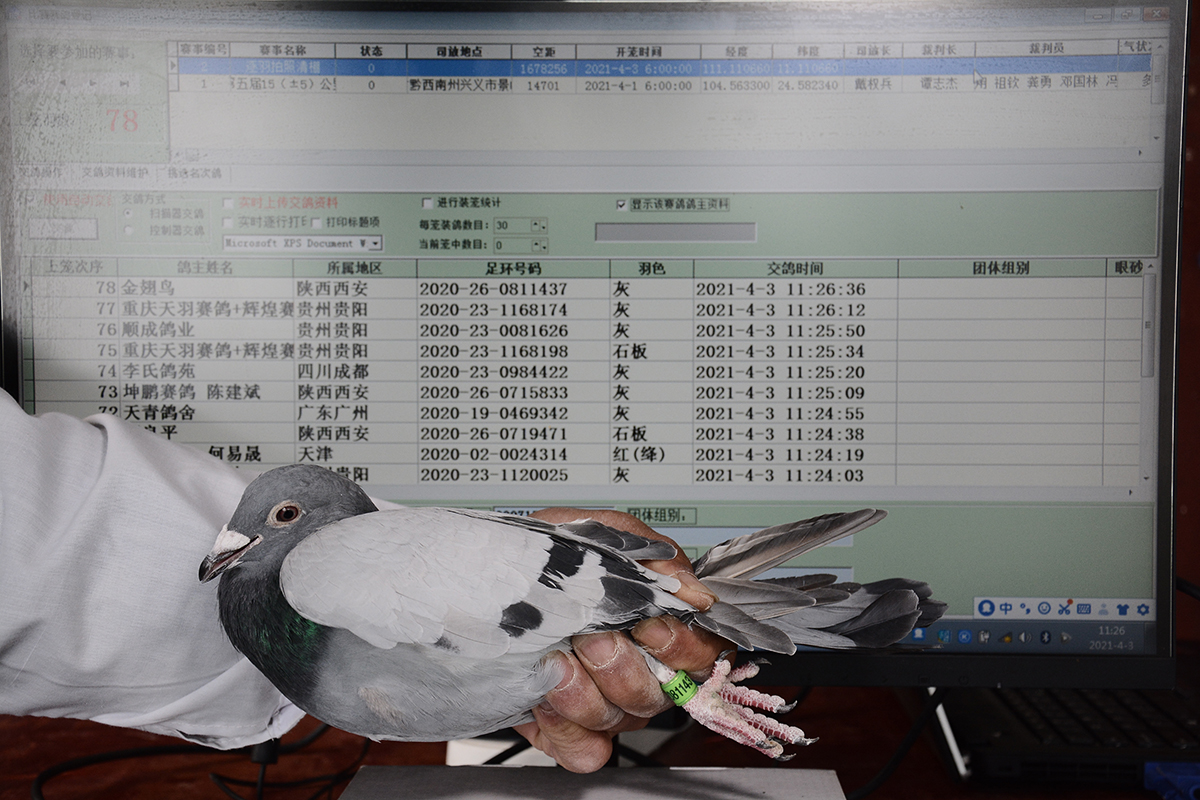Screen dimensions: 1200x800
Task: Toggle the 实时进行打印 checkbox
Action: click(228, 222)
